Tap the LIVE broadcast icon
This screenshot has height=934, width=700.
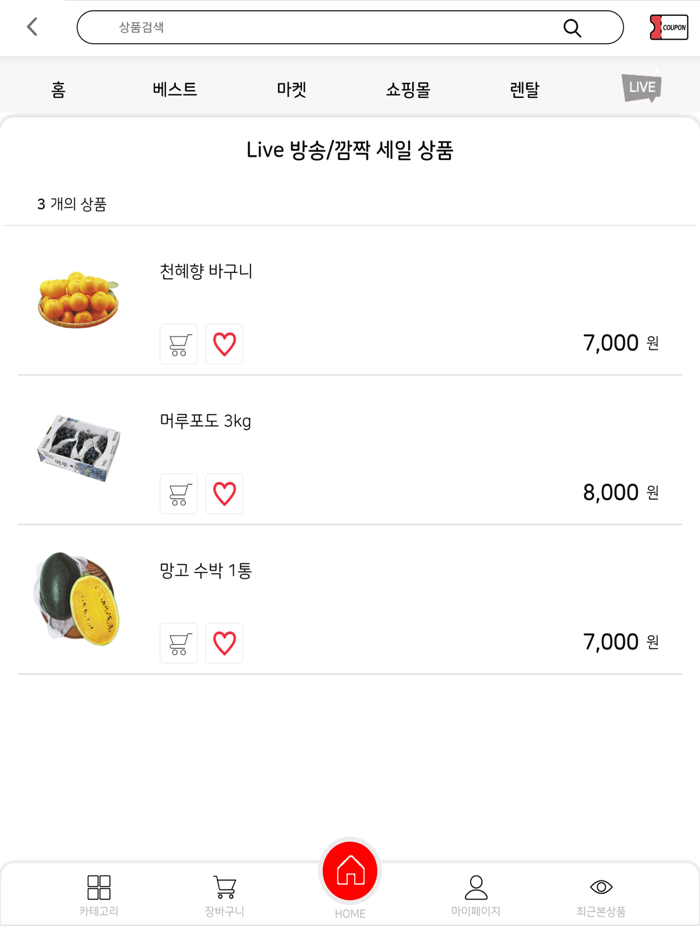point(639,88)
